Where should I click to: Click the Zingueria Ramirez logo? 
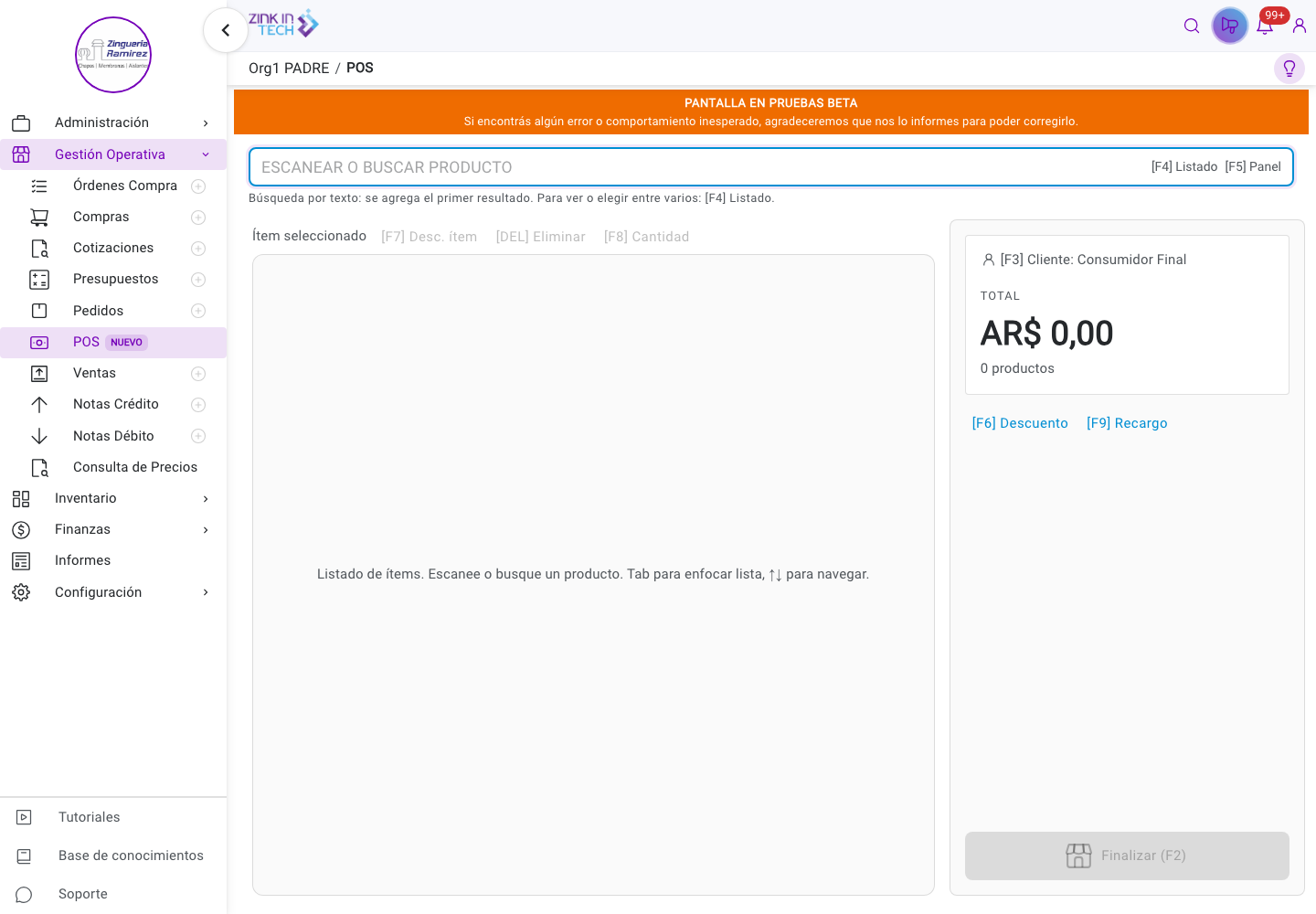click(x=113, y=55)
